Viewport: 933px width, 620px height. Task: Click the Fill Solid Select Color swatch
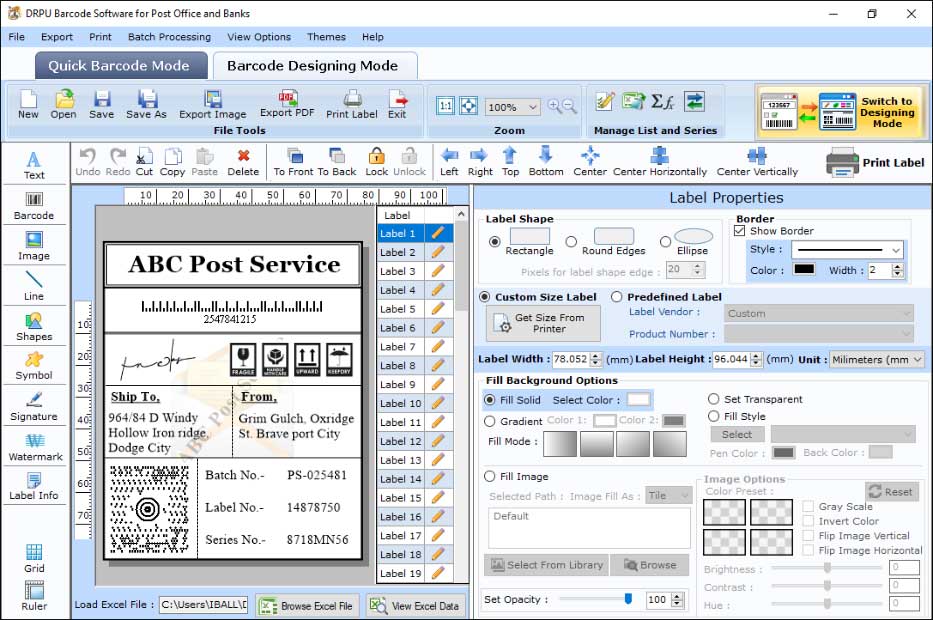coord(638,399)
